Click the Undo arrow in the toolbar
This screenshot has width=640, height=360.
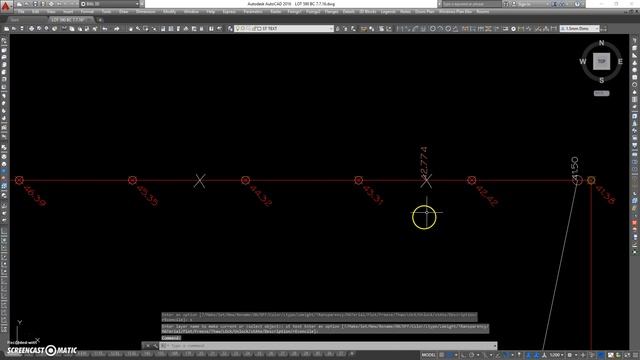[105, 29]
